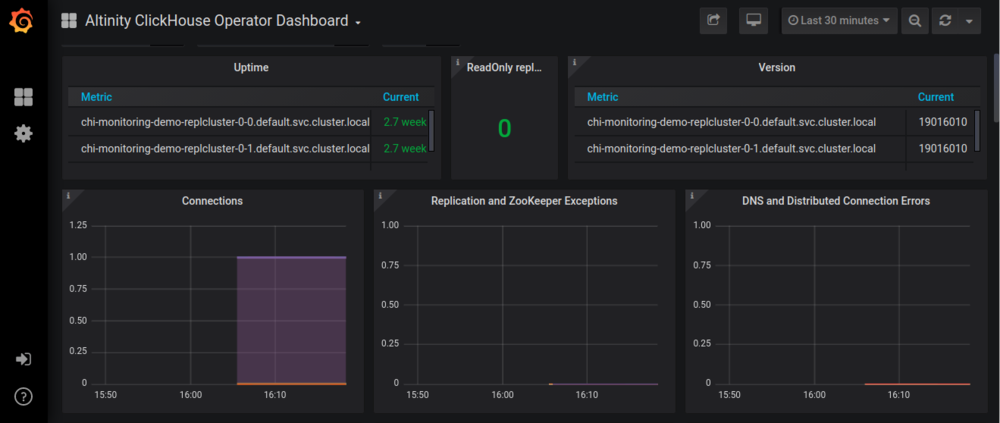Click the Grafana logo icon
Screen dimensions: 1000x423
(x=23, y=22)
